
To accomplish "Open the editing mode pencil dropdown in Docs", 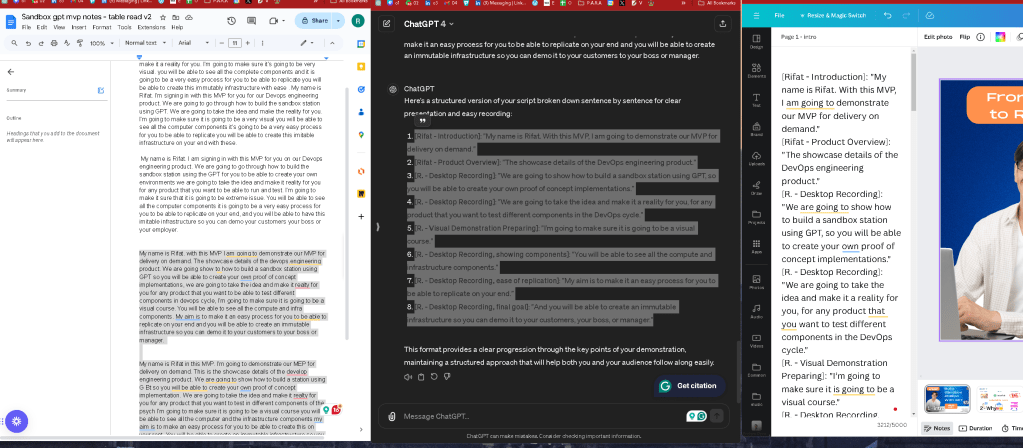I will 307,43.
